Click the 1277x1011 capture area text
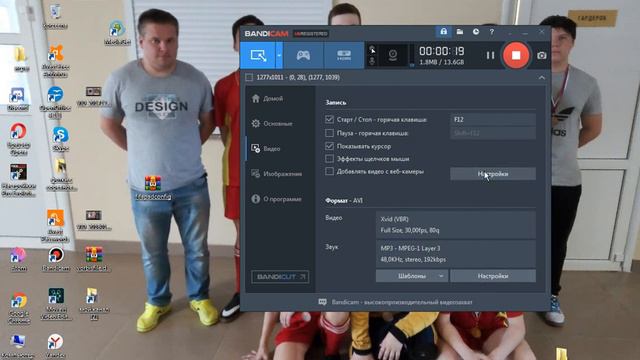The image size is (640, 360). pos(298,77)
